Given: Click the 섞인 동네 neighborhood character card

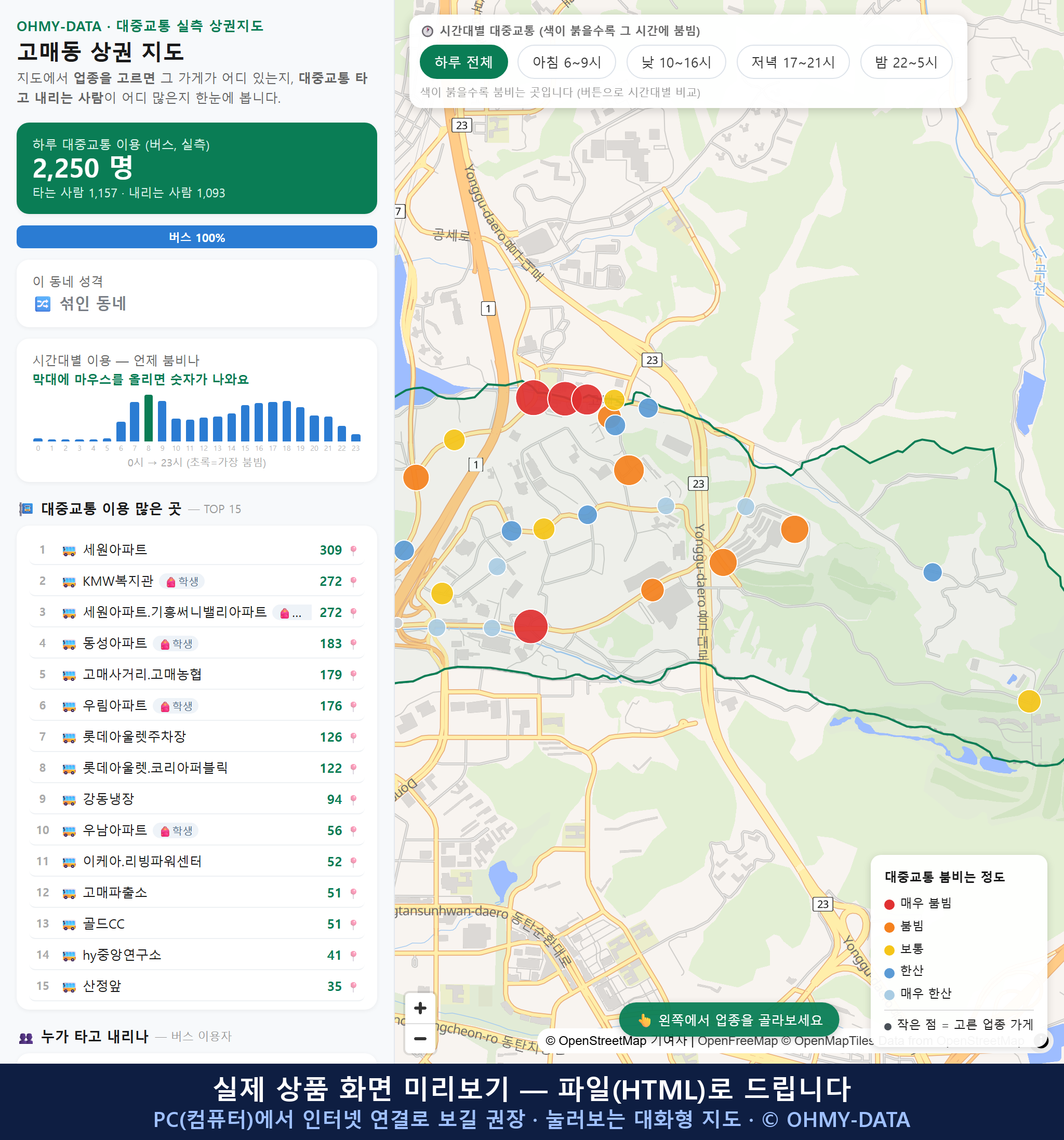Looking at the screenshot, I should point(197,293).
